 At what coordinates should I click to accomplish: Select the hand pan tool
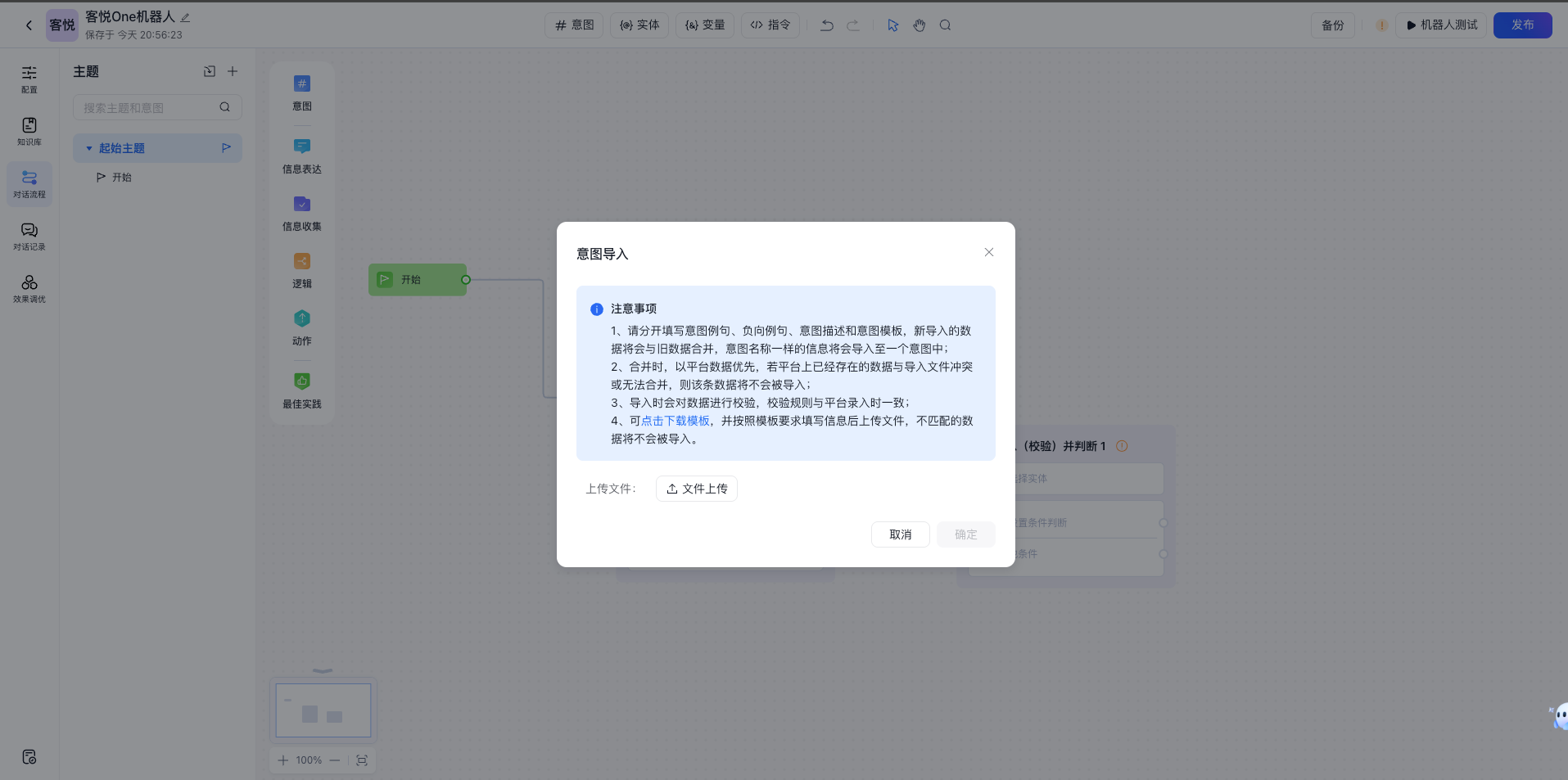click(919, 25)
